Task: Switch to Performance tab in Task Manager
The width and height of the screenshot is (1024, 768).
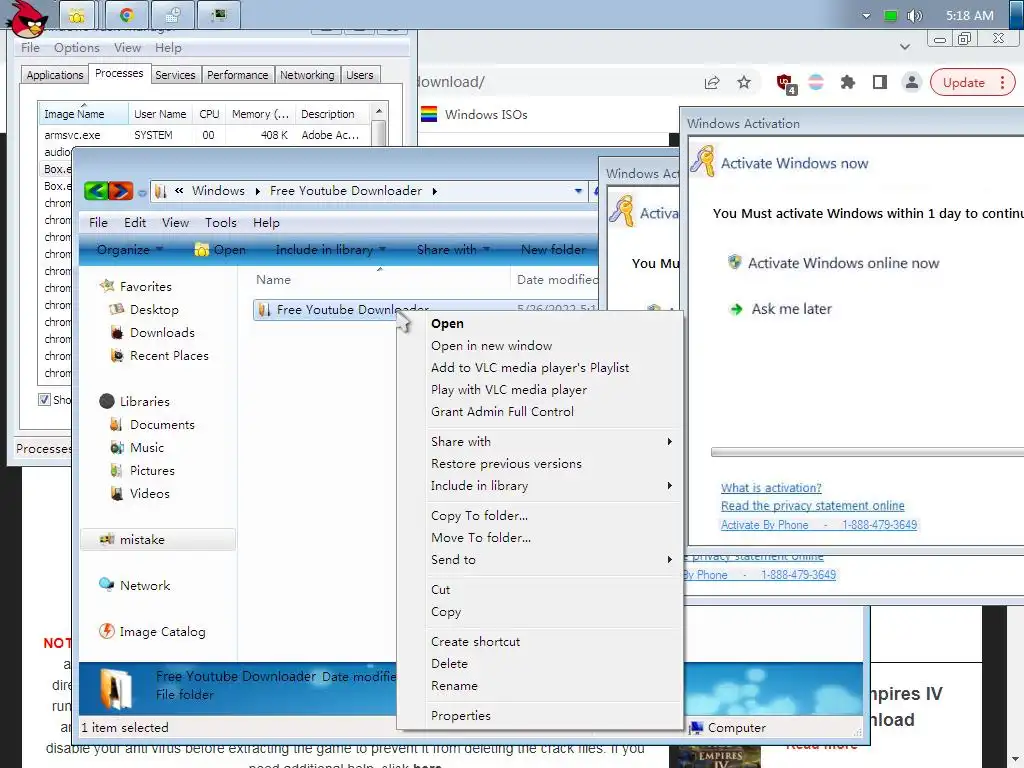Action: 238,75
